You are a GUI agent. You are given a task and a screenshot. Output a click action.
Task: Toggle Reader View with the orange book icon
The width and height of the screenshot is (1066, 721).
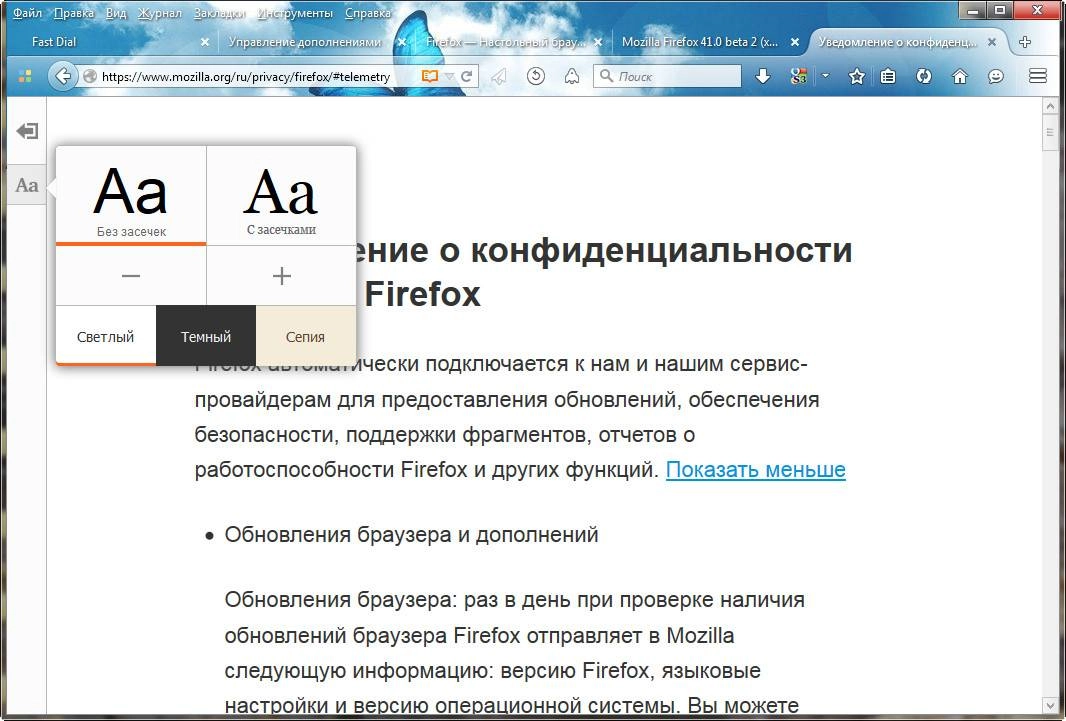429,76
